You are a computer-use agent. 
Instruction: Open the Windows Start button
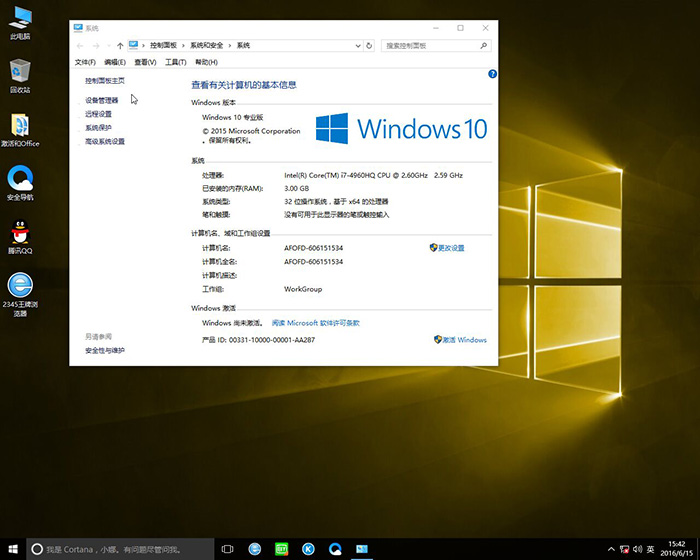(12, 549)
